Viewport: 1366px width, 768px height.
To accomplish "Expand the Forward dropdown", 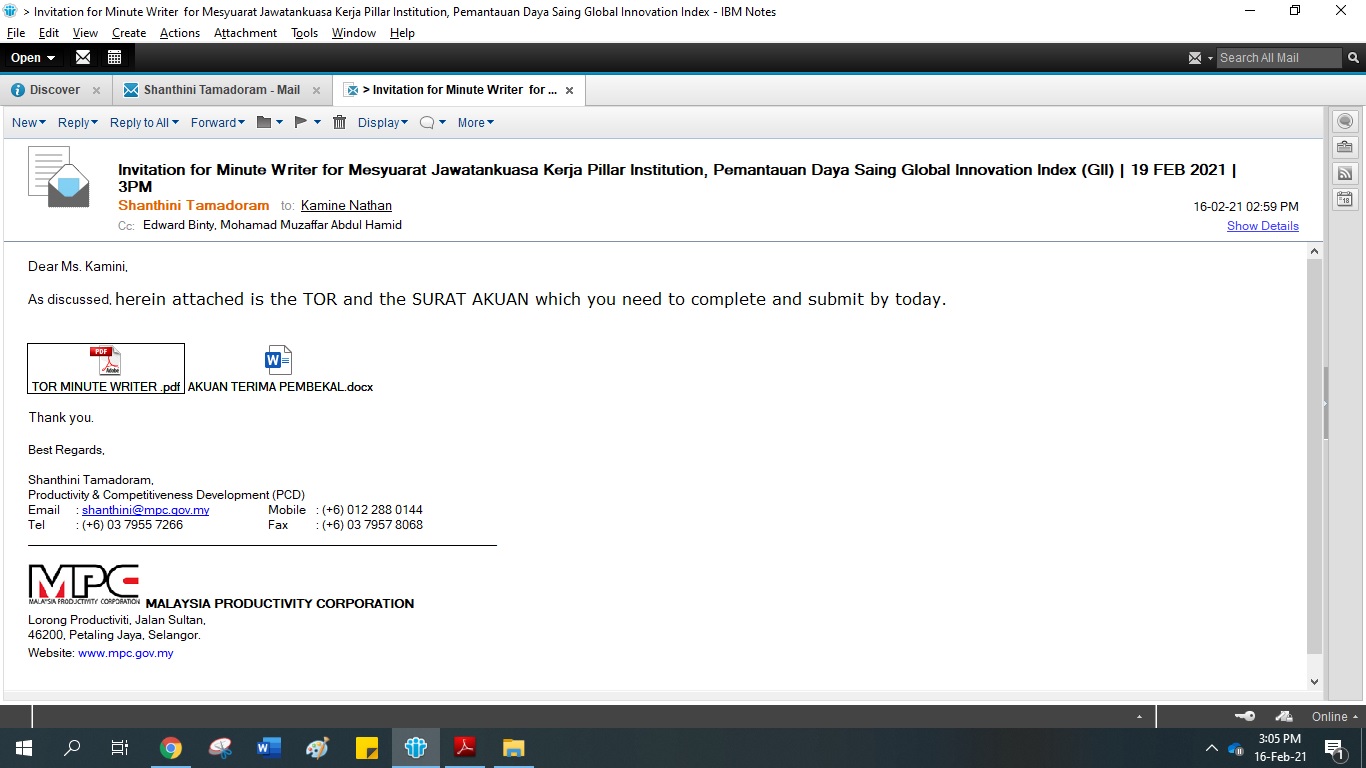I will tap(218, 122).
